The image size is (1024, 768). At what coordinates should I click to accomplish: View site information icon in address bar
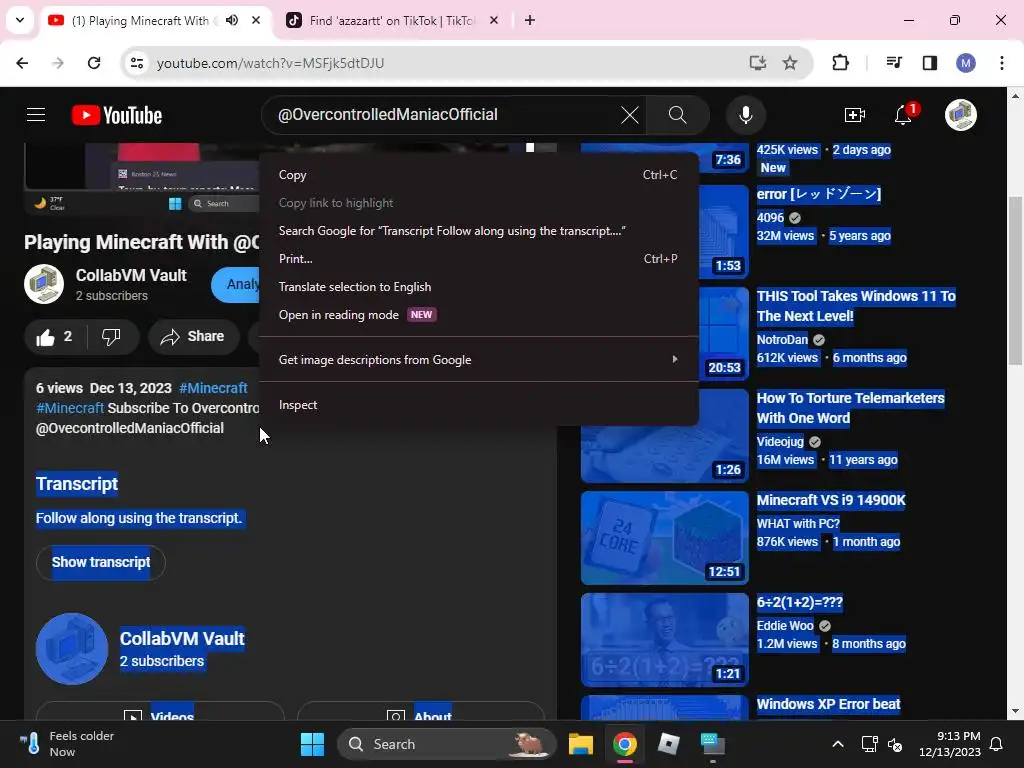coord(137,63)
